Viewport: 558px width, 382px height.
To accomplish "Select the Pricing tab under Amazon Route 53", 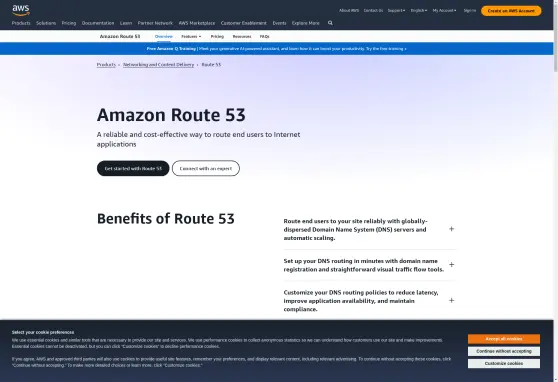I will click(x=217, y=37).
